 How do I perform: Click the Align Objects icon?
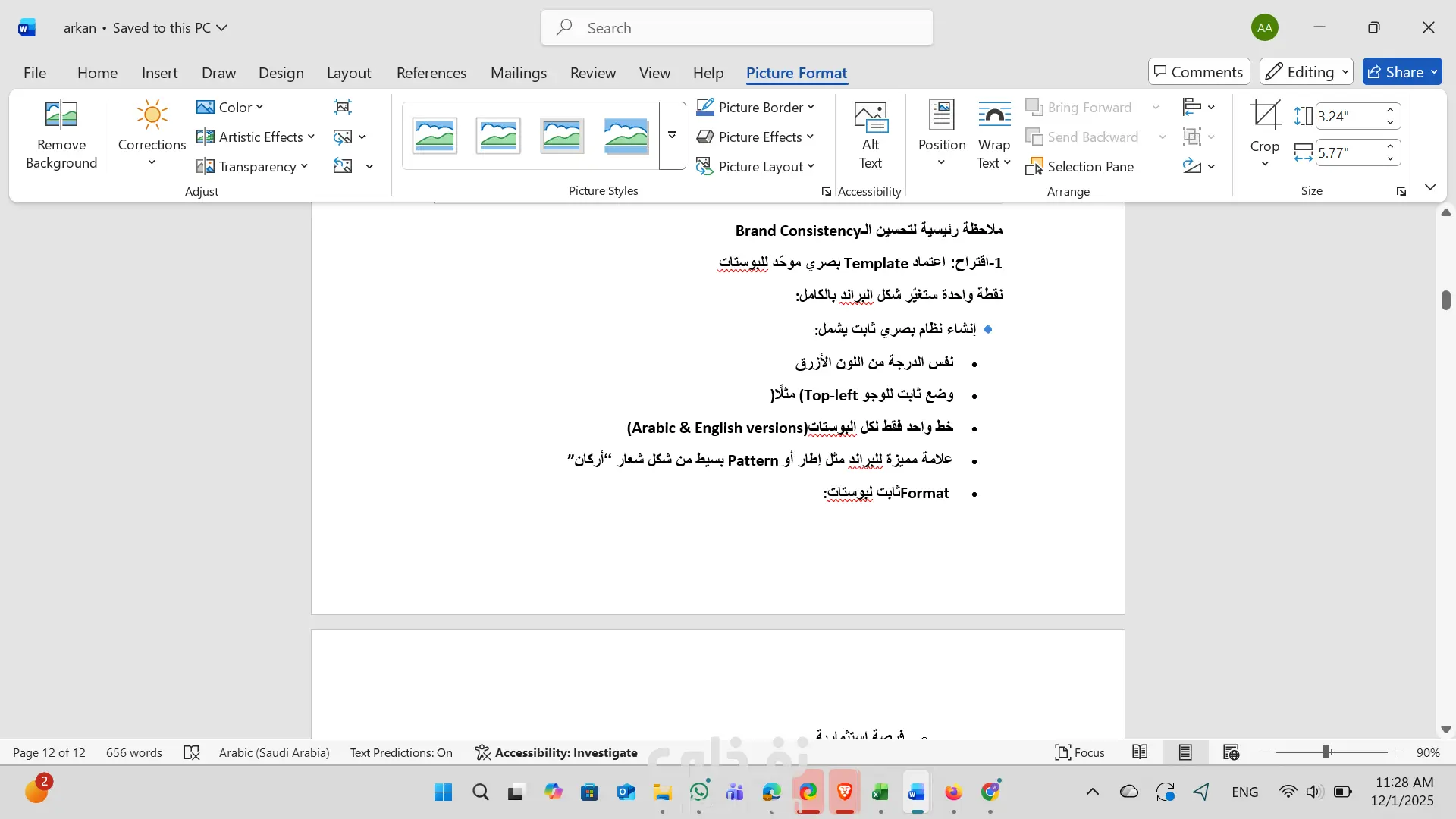(1193, 107)
